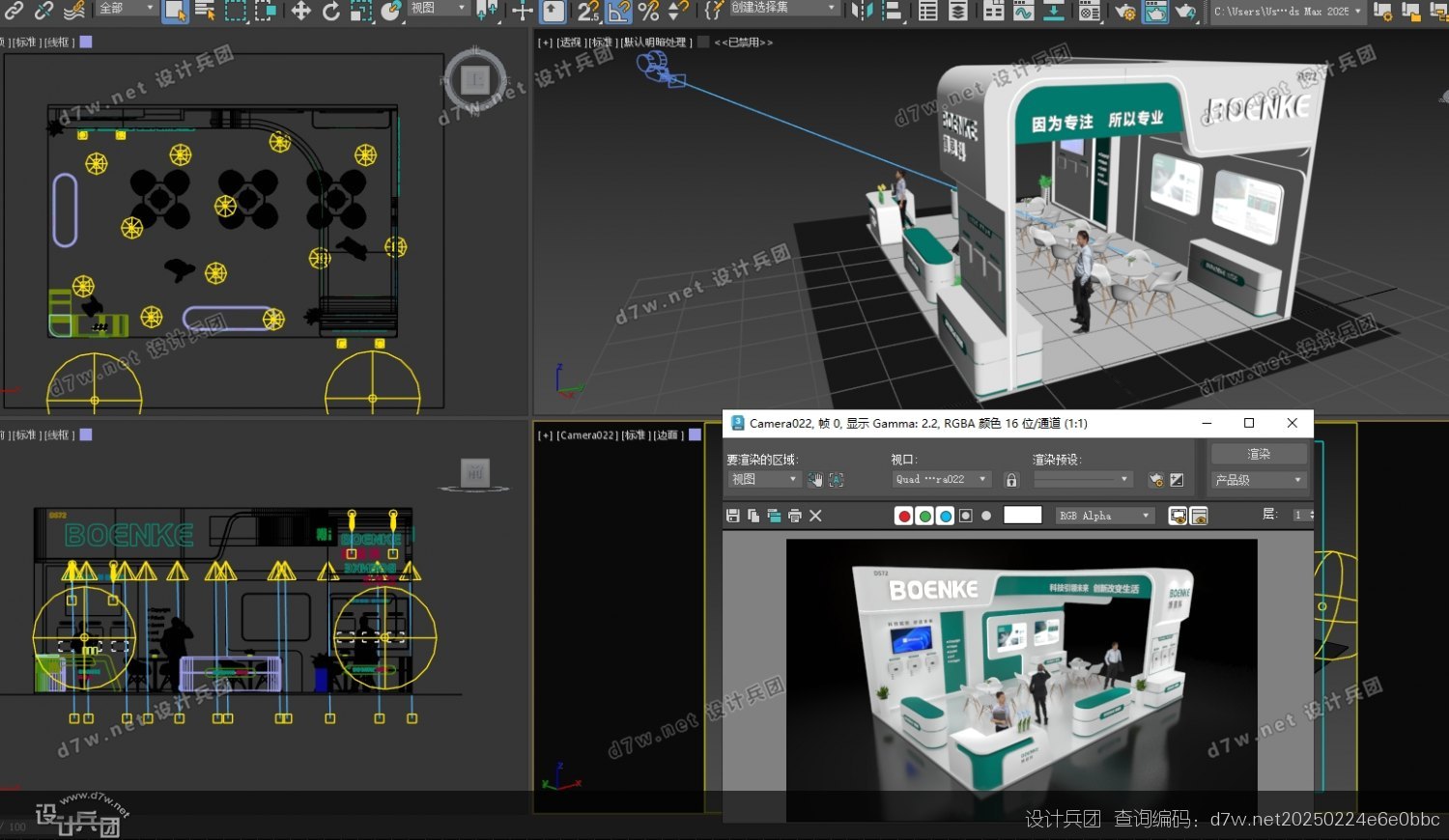Open the Material Editor
The height and width of the screenshot is (840, 1449).
pyautogui.click(x=1089, y=11)
